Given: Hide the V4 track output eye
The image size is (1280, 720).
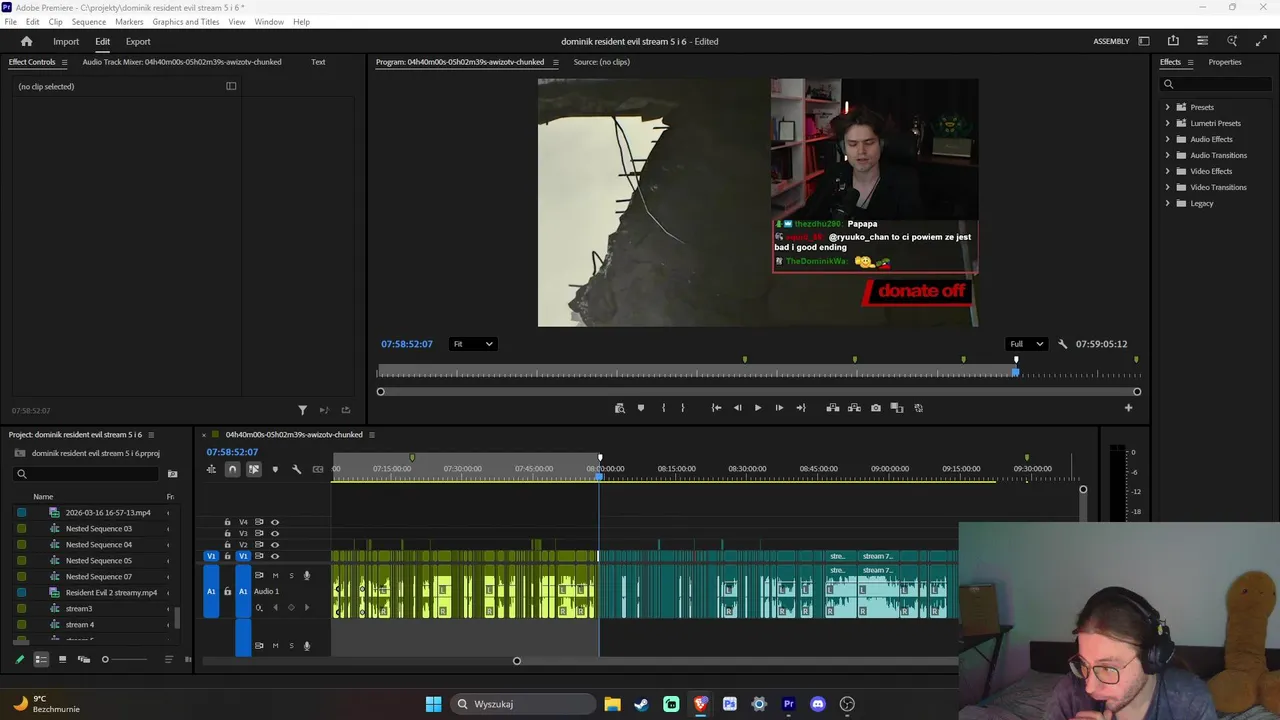Looking at the screenshot, I should click(x=275, y=522).
